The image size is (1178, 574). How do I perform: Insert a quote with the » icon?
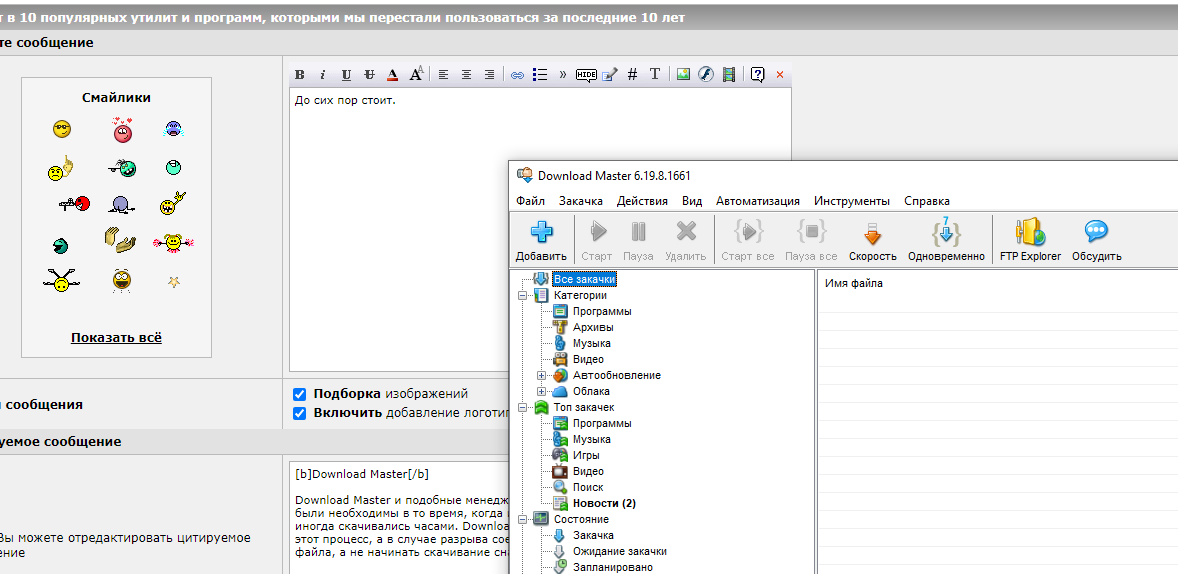coord(563,74)
